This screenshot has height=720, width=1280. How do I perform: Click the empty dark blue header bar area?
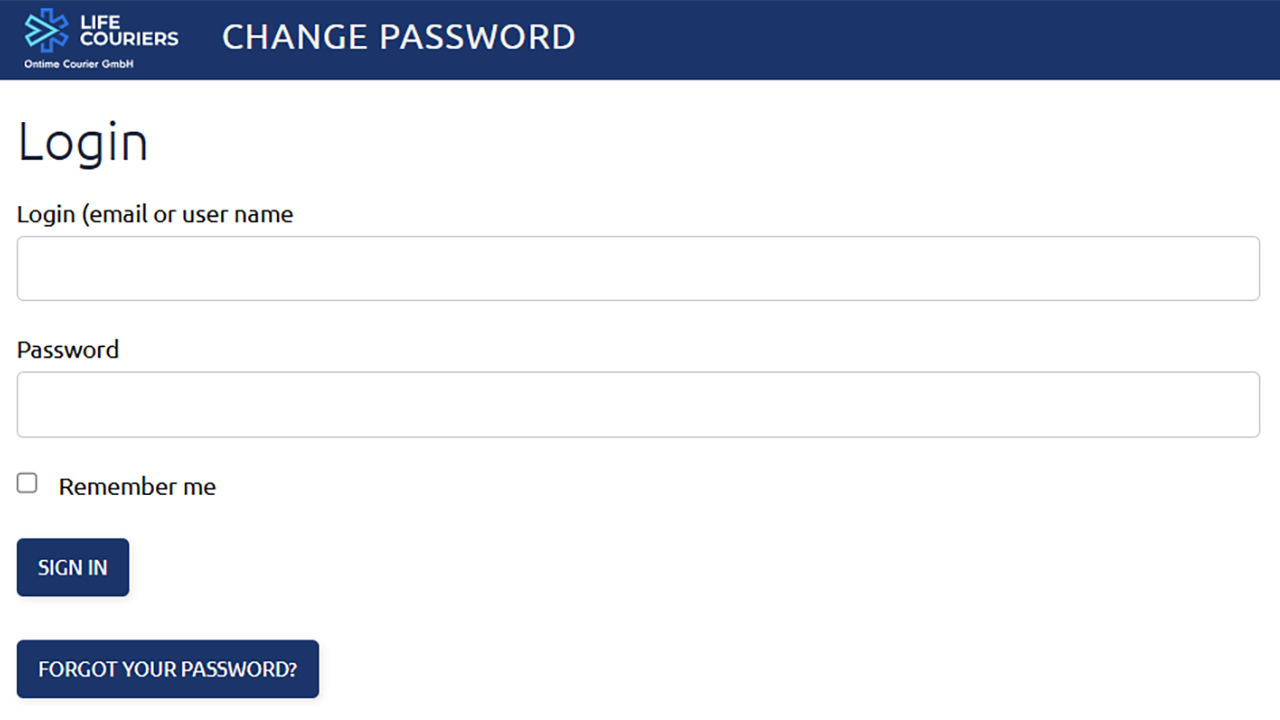[x=900, y=40]
